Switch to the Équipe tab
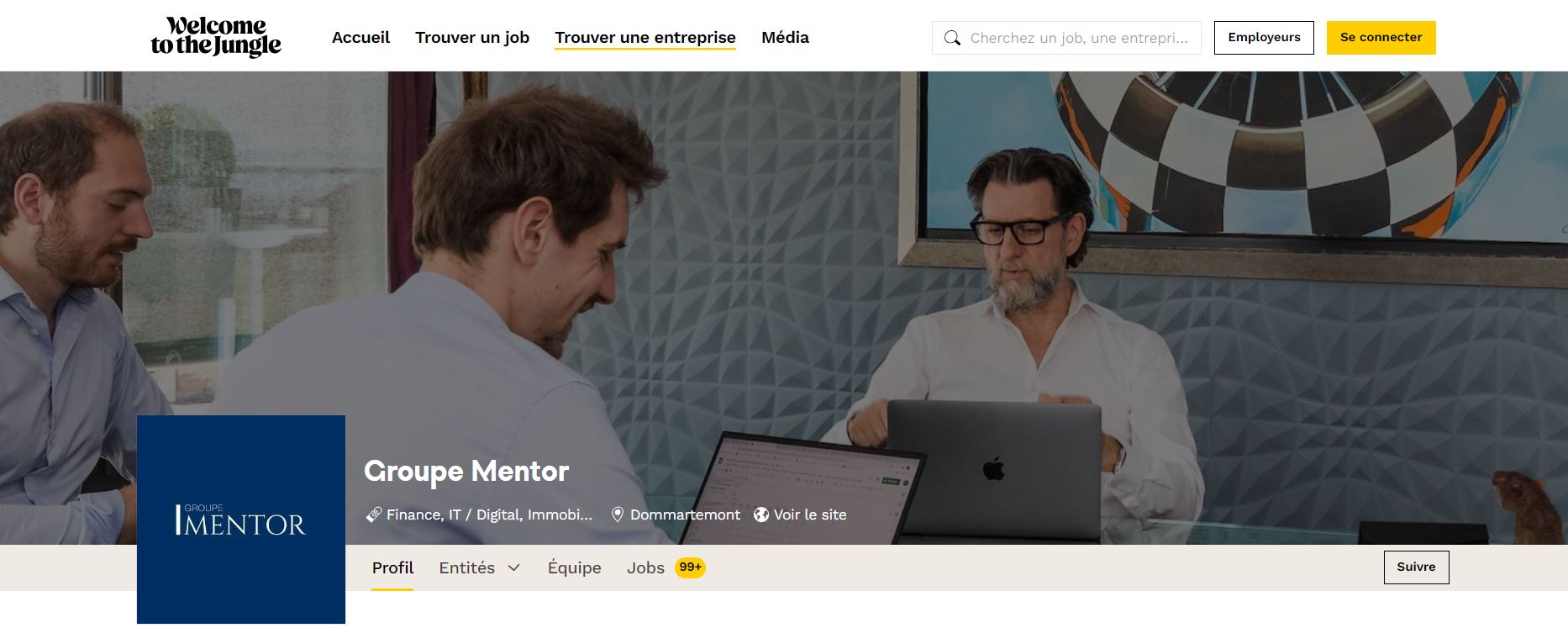The height and width of the screenshot is (628, 1568). pyautogui.click(x=575, y=567)
